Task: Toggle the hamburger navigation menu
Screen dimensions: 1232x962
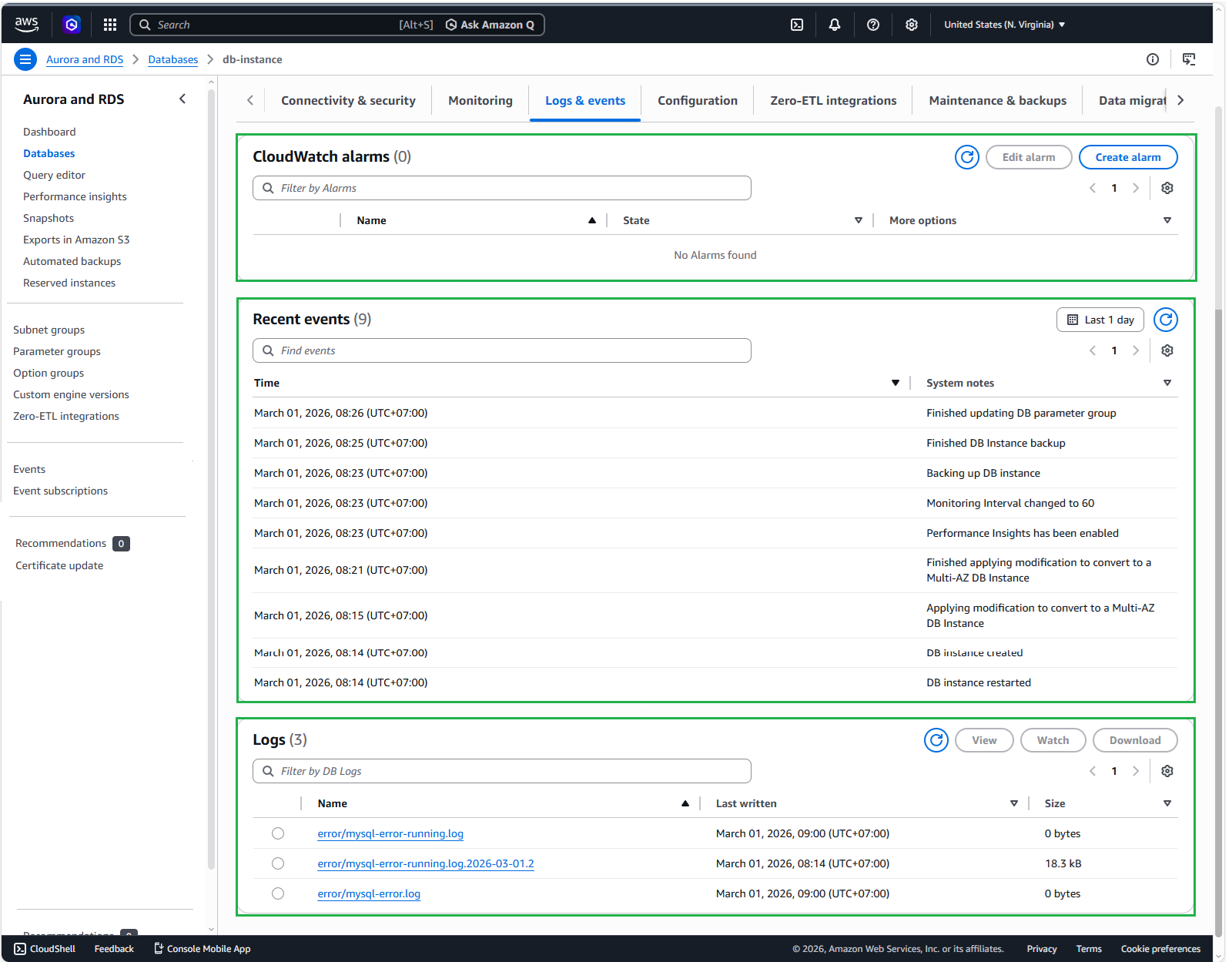Action: tap(25, 59)
